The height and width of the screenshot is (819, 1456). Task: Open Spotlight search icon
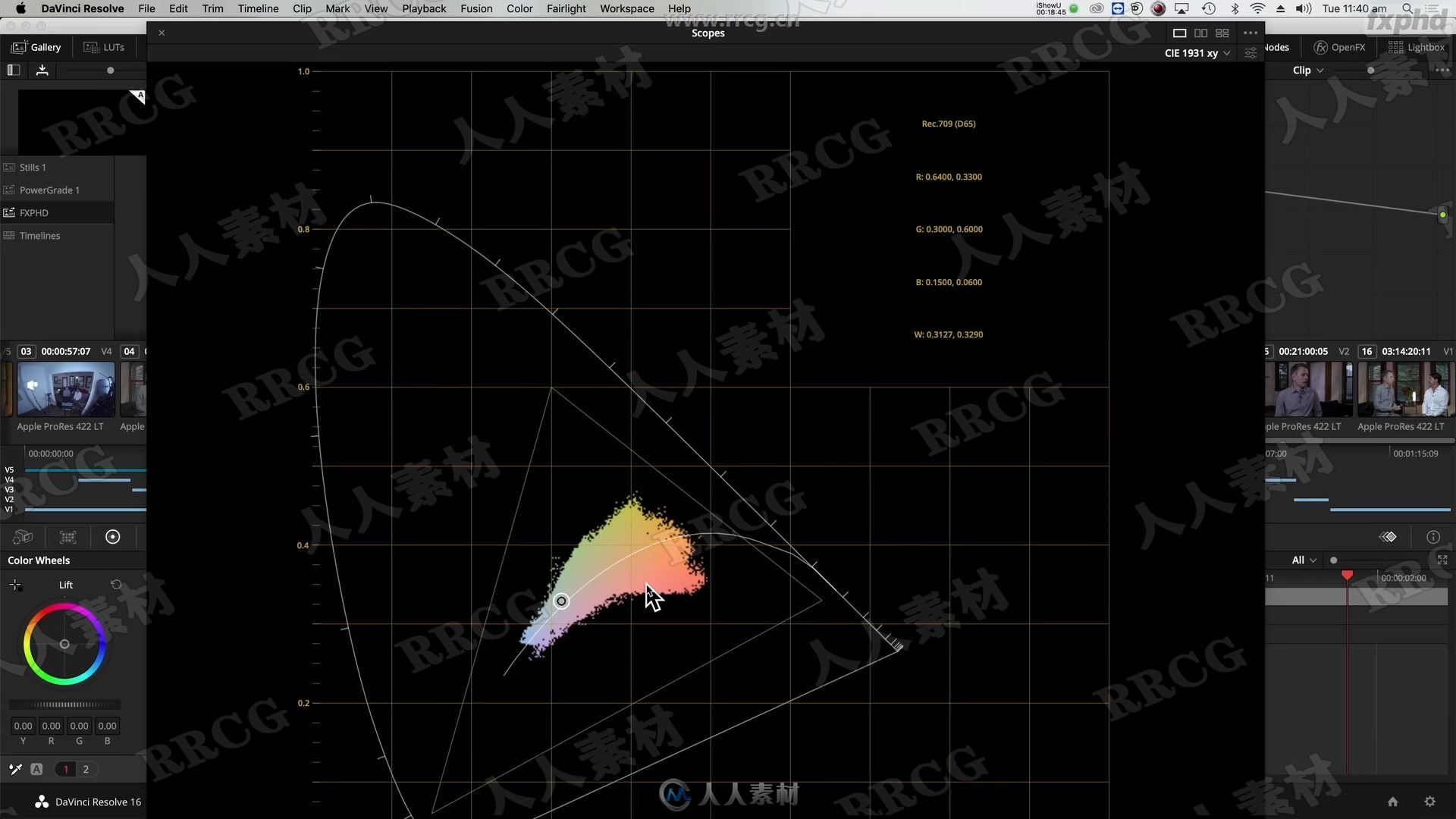click(1407, 8)
